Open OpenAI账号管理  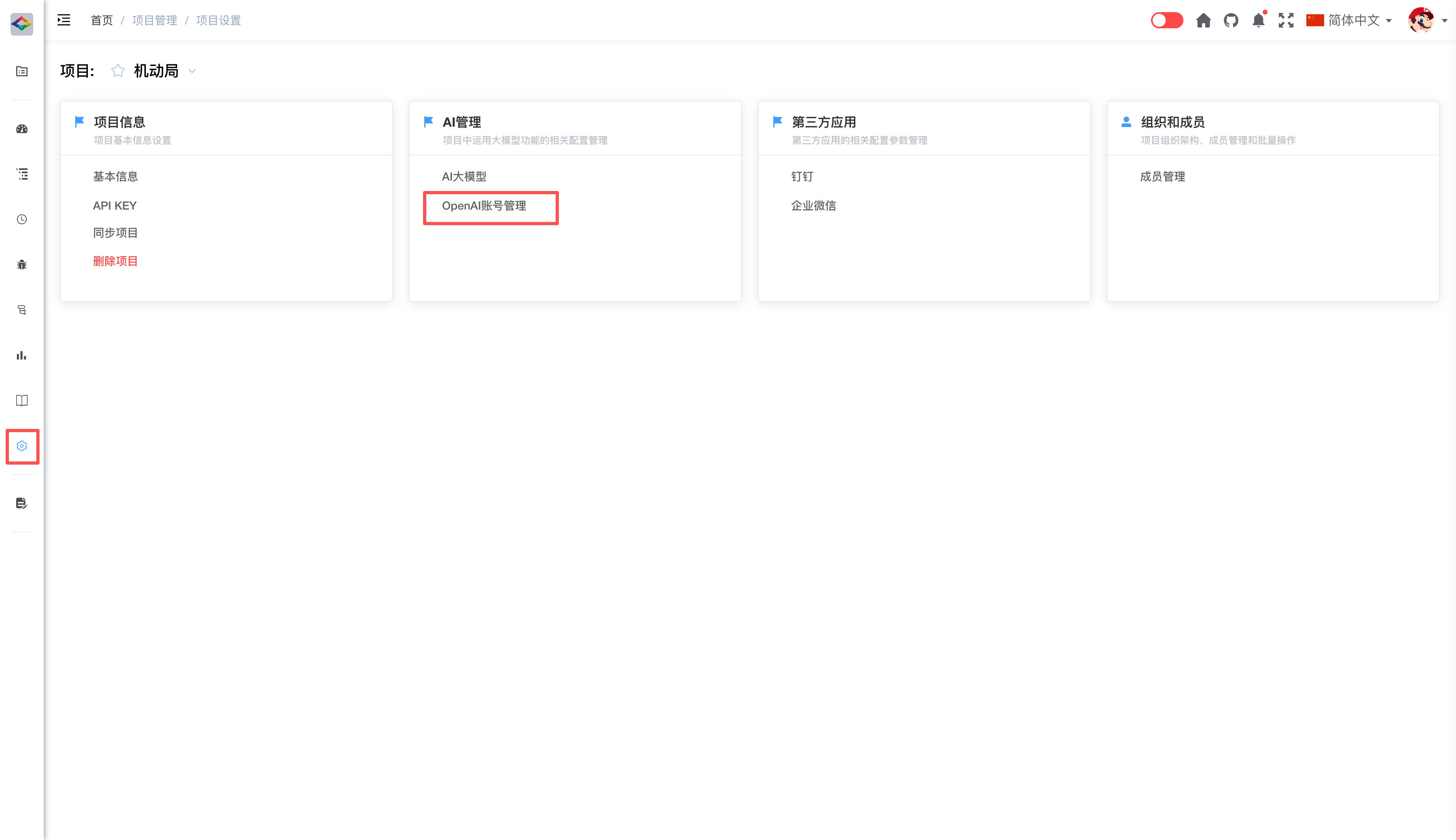coord(484,206)
